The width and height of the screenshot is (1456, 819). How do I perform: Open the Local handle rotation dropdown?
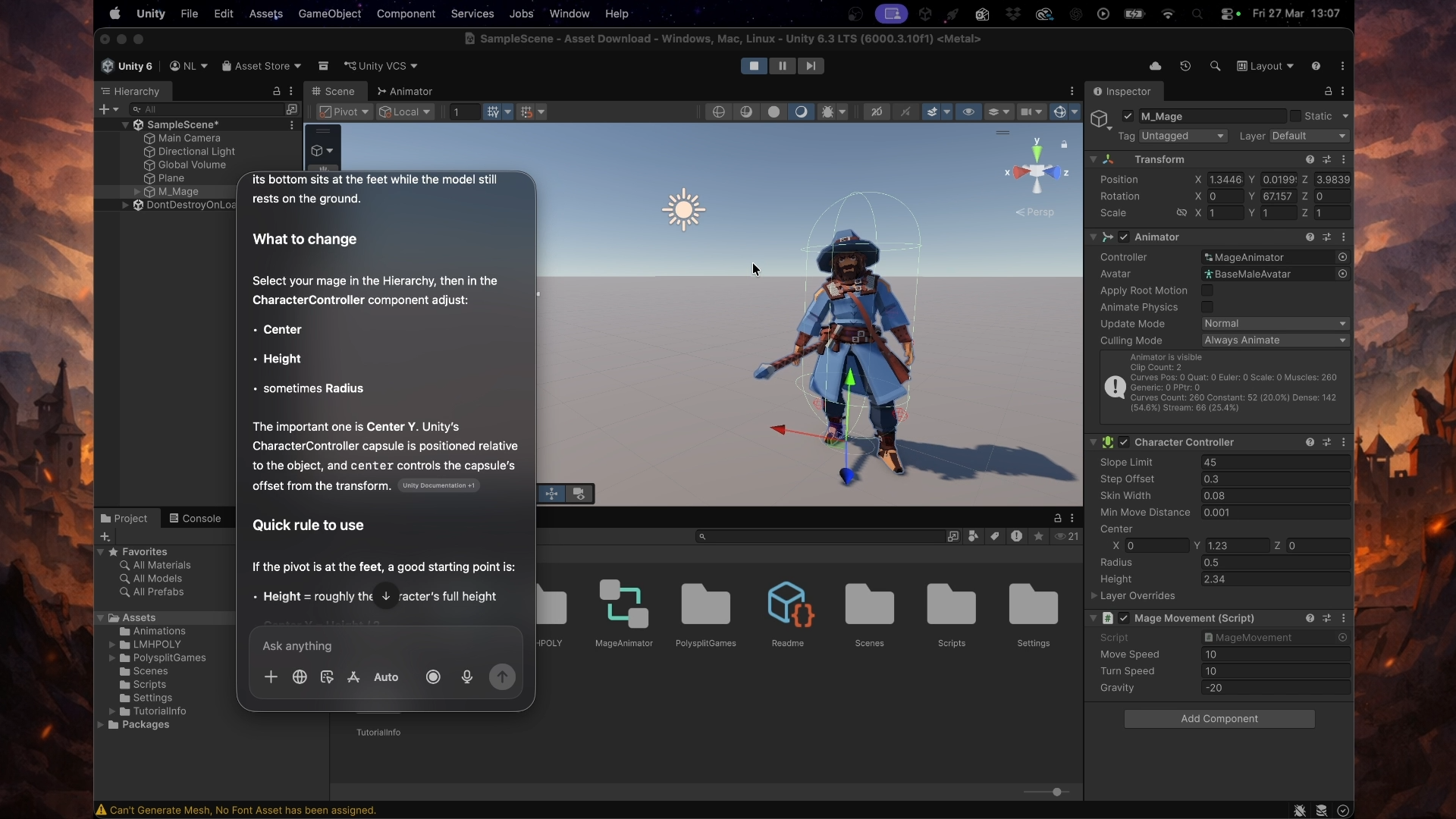click(x=405, y=111)
